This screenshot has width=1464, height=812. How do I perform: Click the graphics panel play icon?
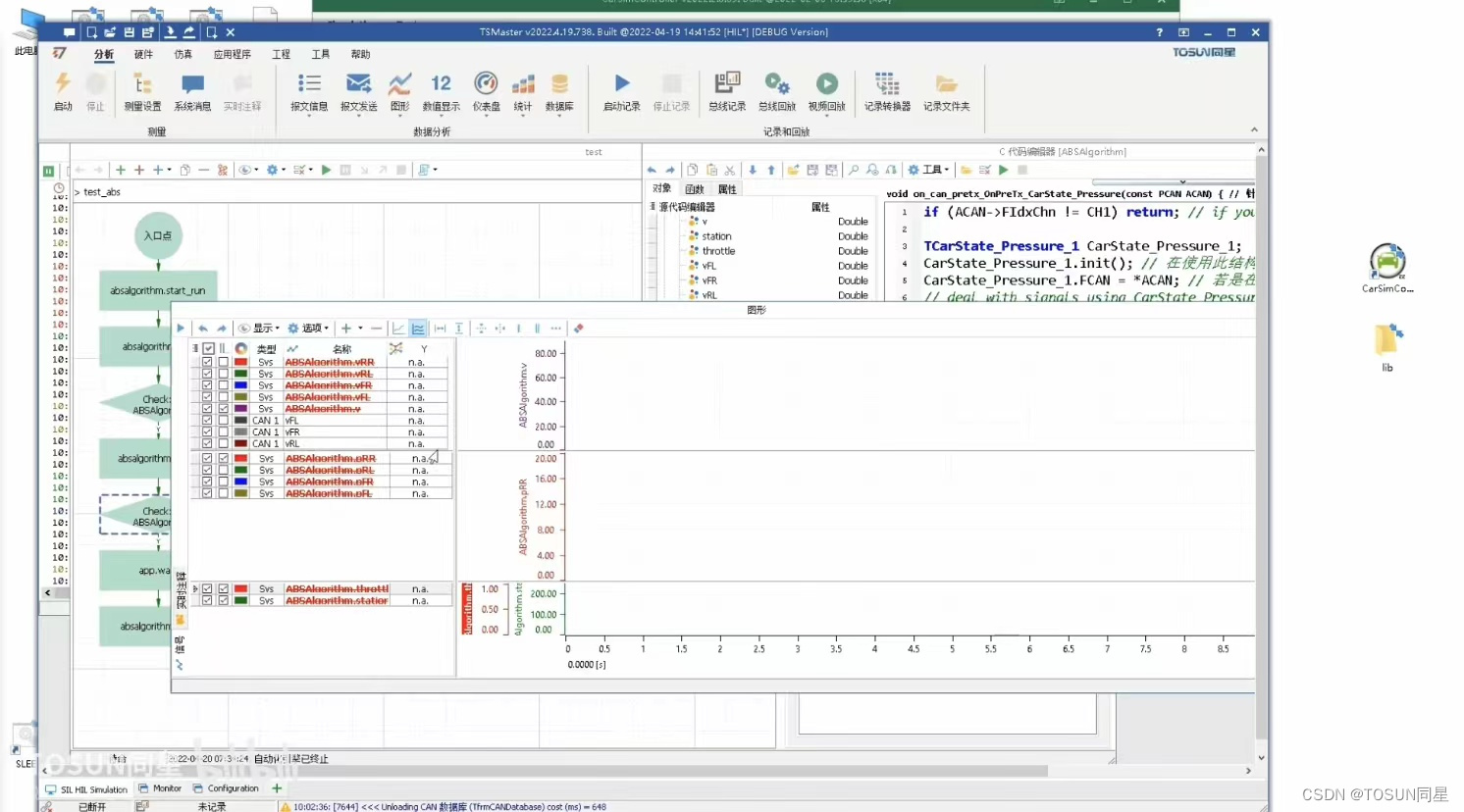[181, 329]
